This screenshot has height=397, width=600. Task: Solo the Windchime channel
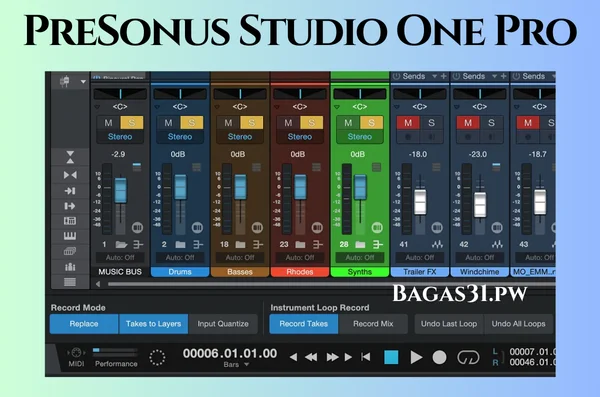[x=491, y=123]
